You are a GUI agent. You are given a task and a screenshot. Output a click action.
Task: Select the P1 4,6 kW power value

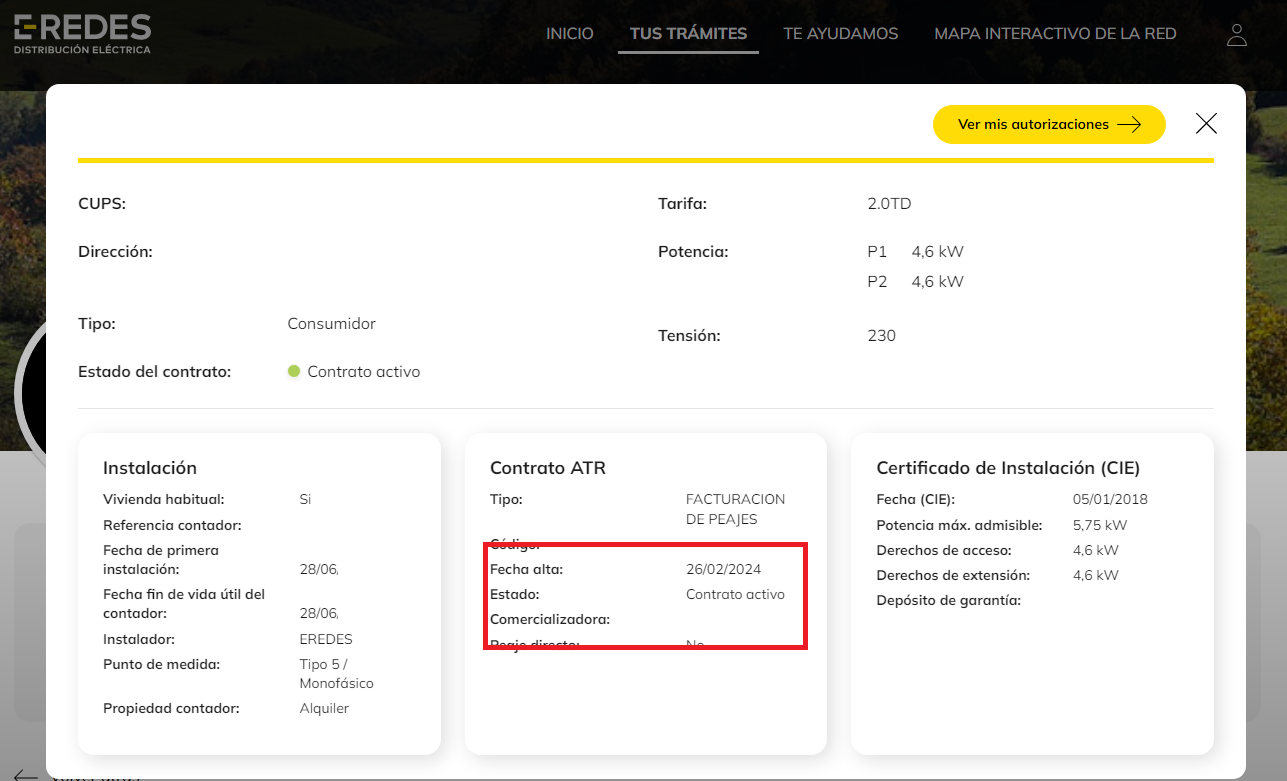915,252
